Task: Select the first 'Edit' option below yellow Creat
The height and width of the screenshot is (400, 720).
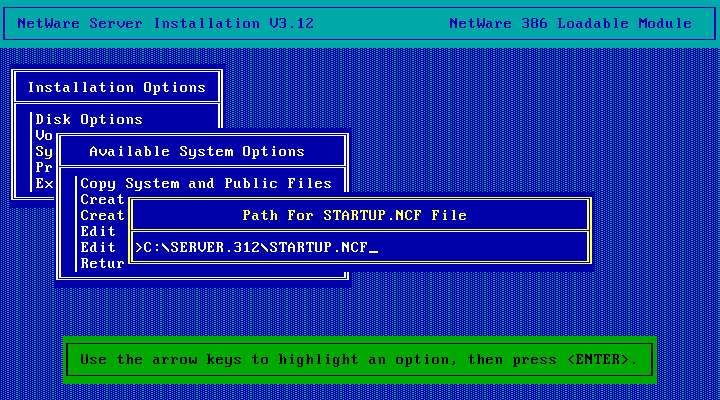Action: coord(98,231)
